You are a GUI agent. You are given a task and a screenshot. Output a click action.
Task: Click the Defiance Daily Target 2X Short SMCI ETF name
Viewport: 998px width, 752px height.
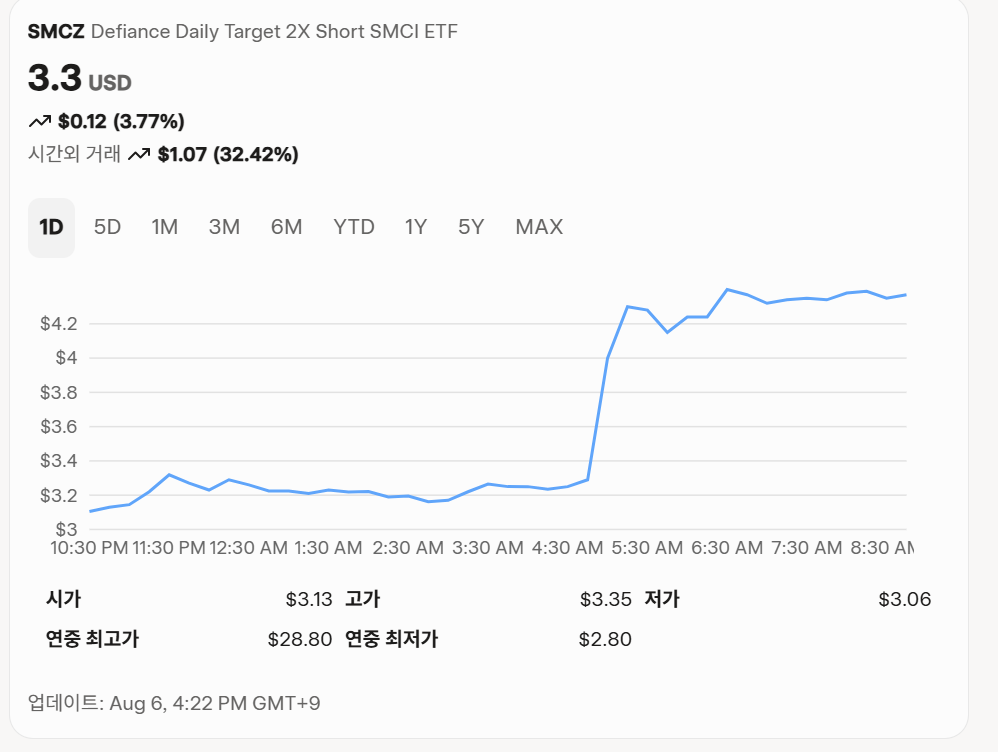274,32
